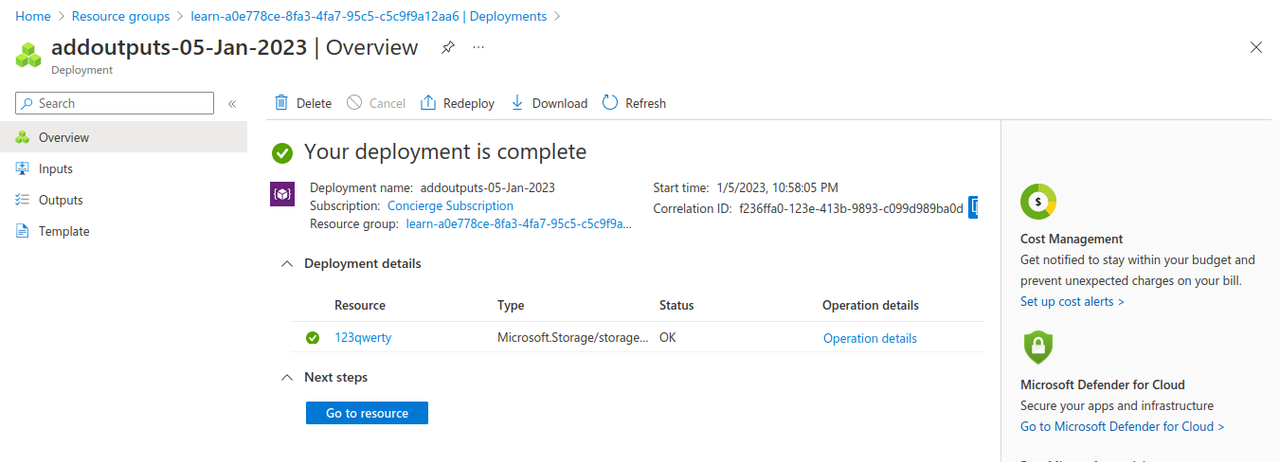The height and width of the screenshot is (462, 1280).
Task: Go to Home in the breadcrumb
Action: [x=34, y=16]
